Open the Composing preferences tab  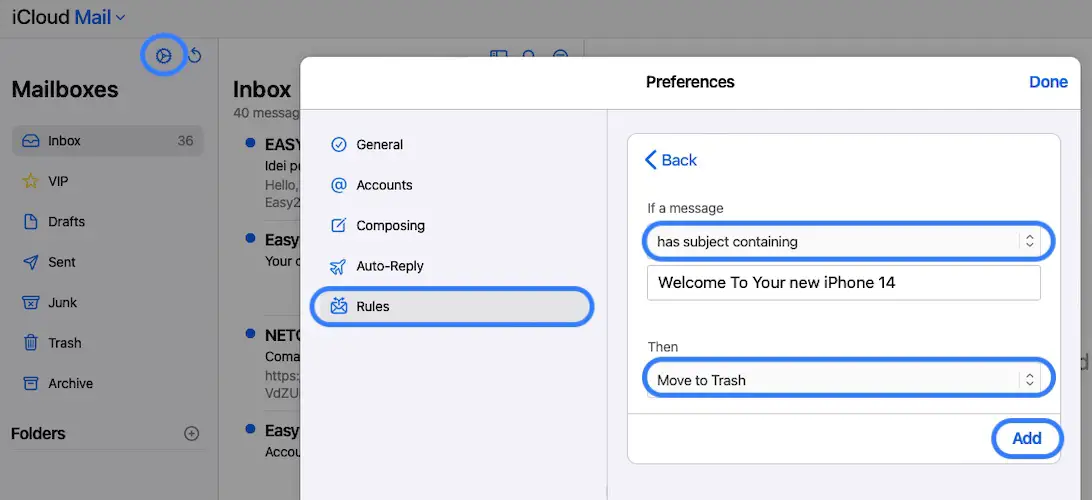tap(390, 225)
